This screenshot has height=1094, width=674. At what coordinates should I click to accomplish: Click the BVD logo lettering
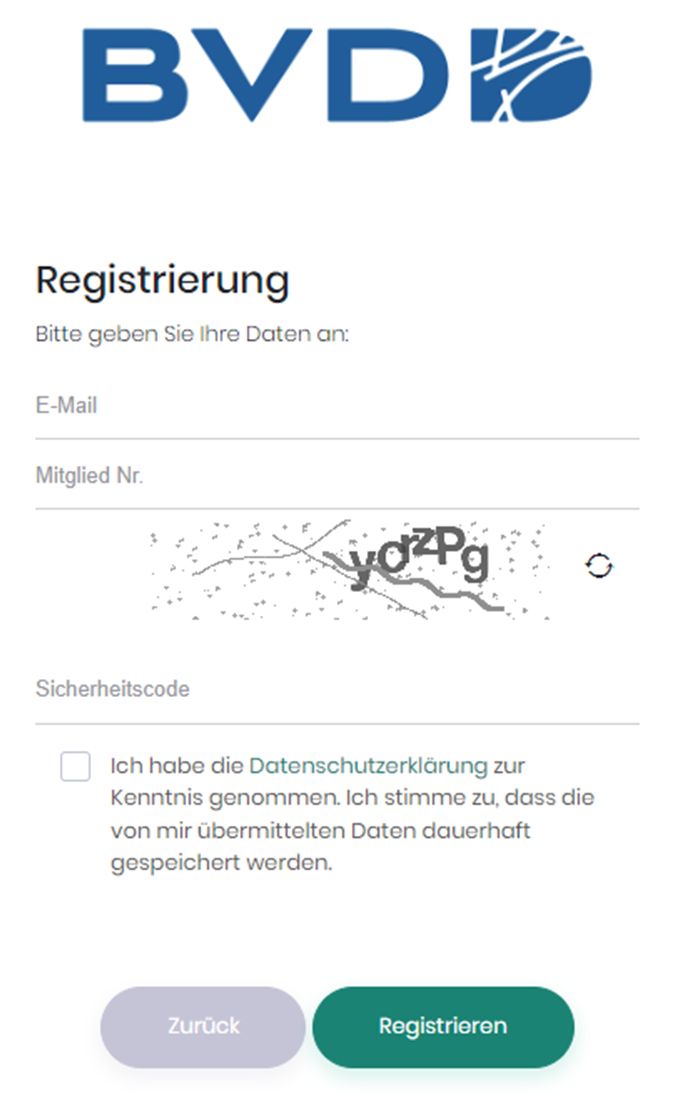coord(266,75)
